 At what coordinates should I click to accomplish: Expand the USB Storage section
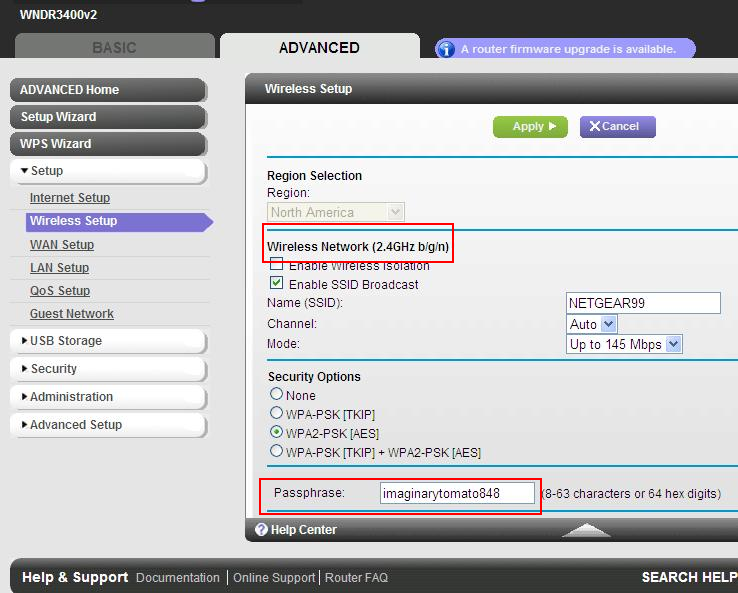(108, 341)
